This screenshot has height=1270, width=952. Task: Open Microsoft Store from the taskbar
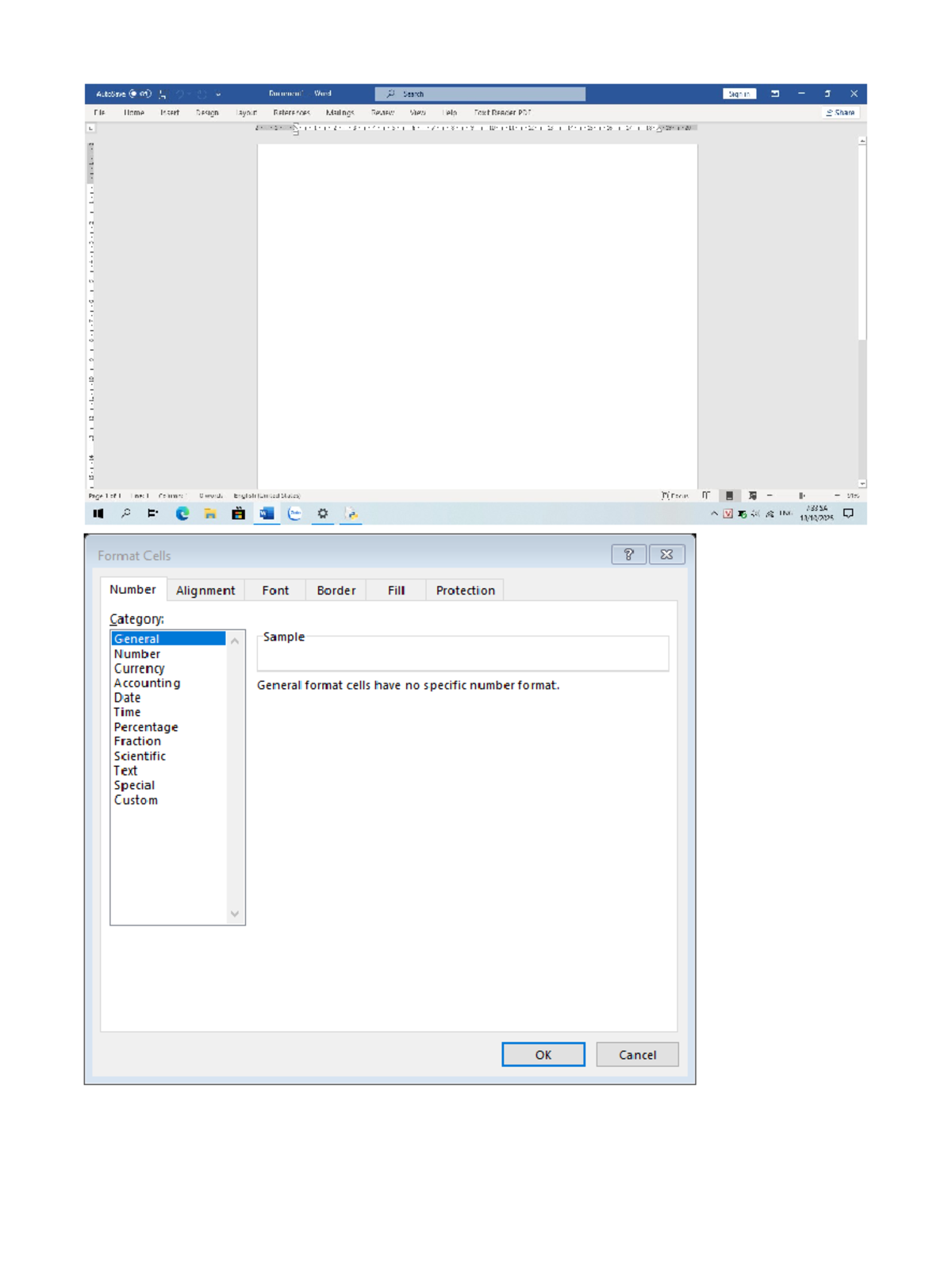[238, 514]
